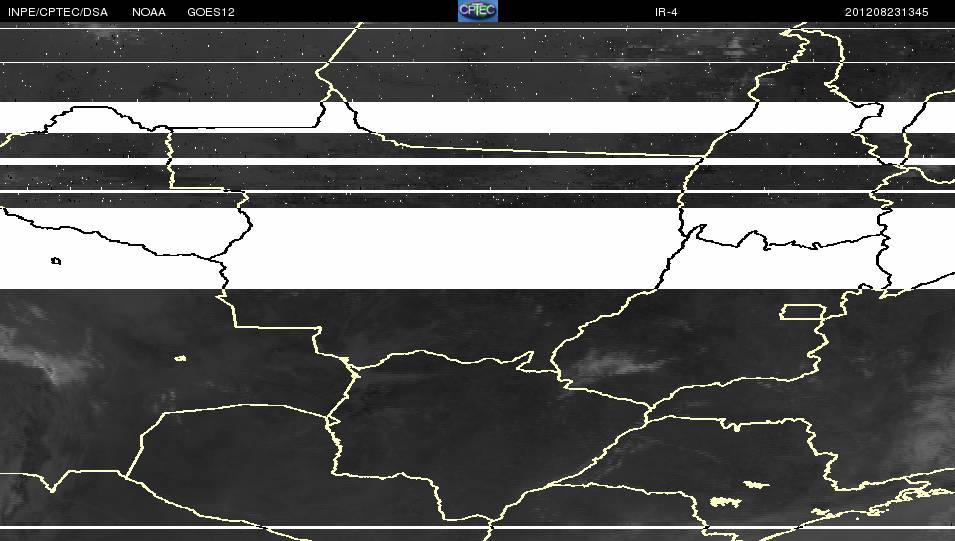Click the widest white missing-data band
This screenshot has width=955, height=541.
478,249
